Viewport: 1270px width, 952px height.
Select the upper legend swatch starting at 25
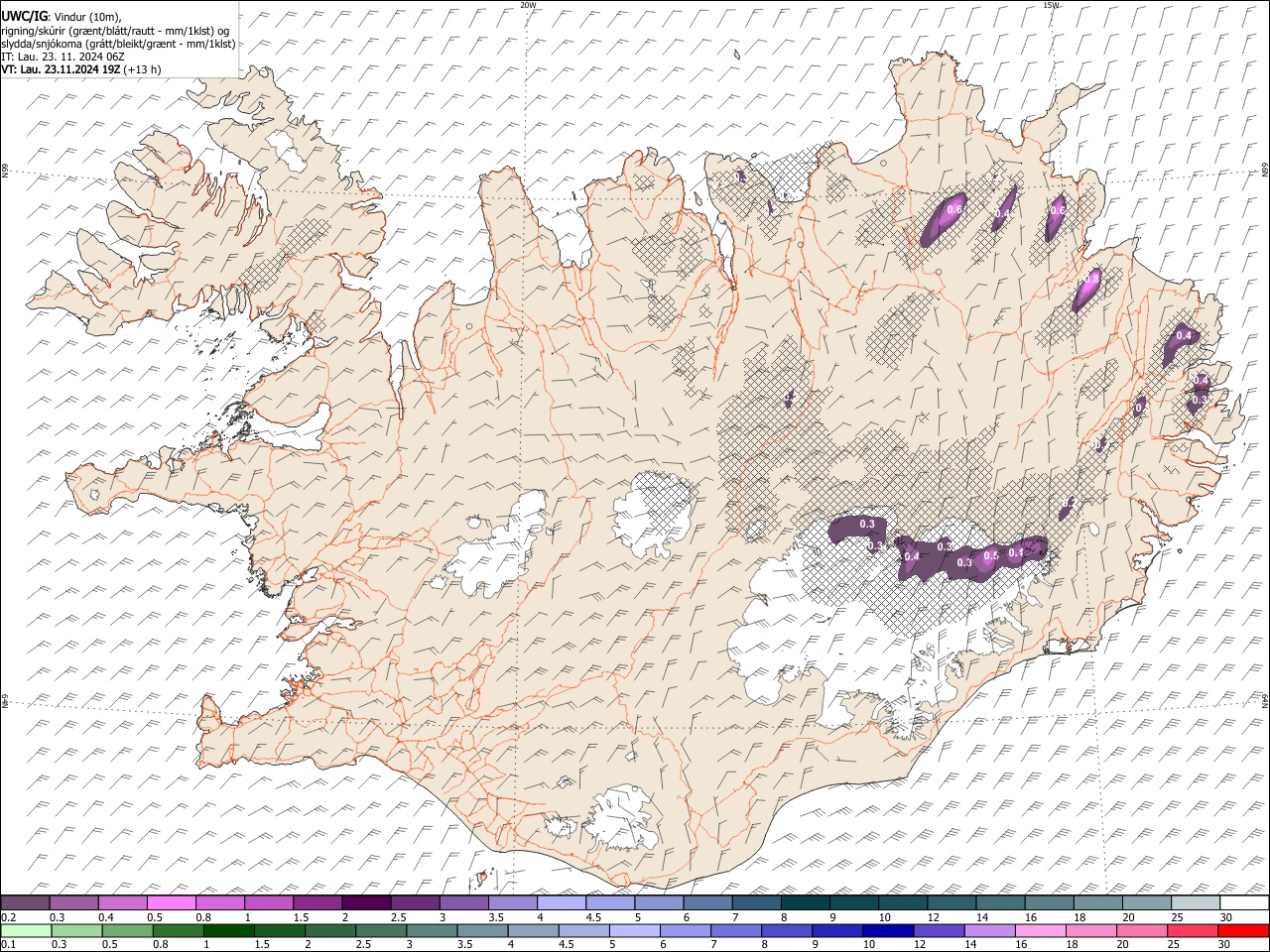click(1195, 902)
